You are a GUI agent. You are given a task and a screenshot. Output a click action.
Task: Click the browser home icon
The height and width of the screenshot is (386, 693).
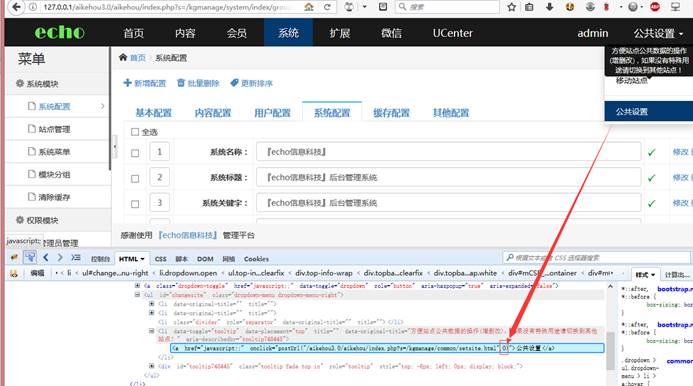(308, 7)
